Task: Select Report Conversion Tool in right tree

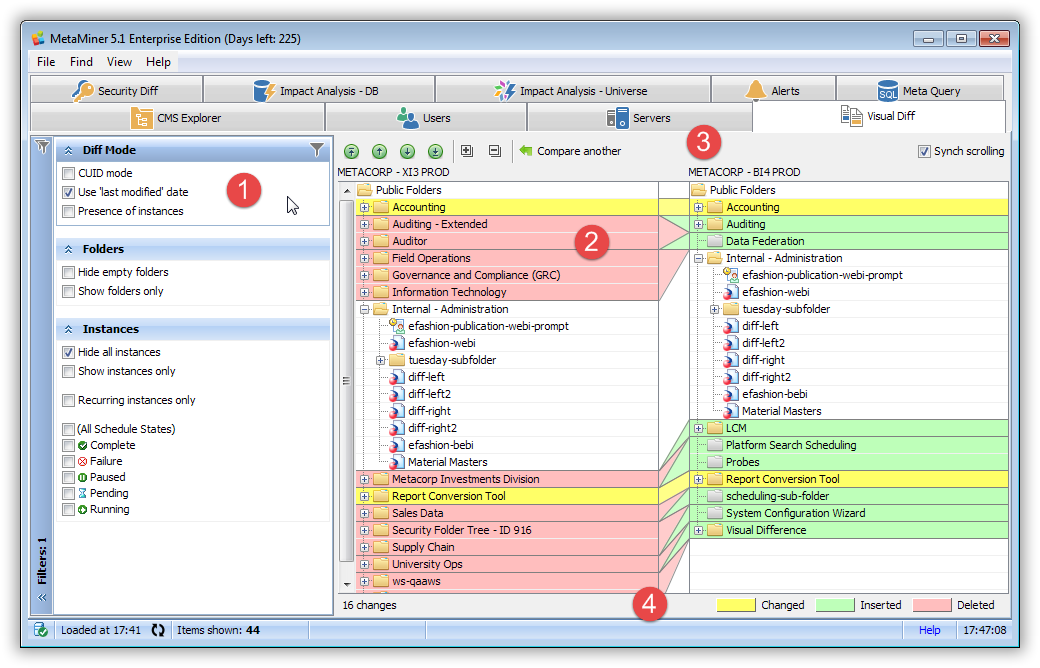Action: click(782, 479)
